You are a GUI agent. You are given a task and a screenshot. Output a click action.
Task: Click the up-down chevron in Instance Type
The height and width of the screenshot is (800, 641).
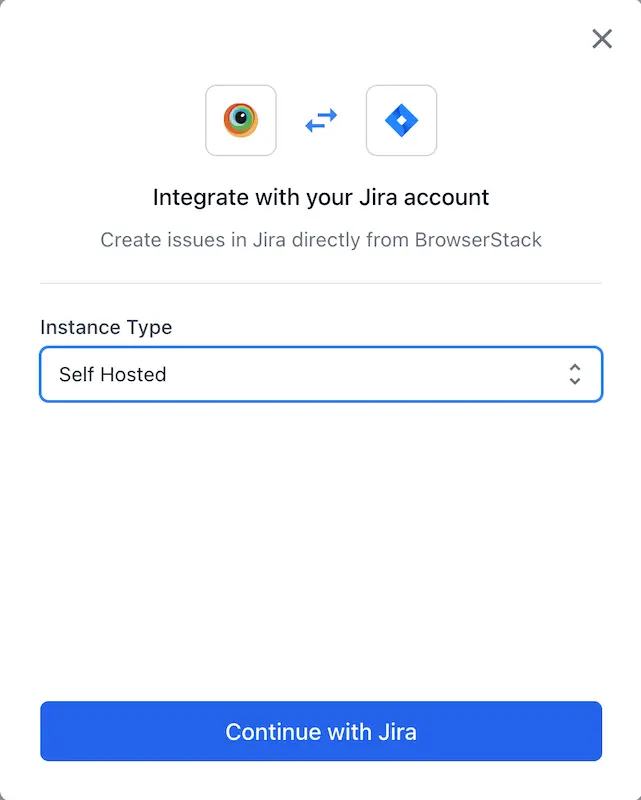(x=575, y=374)
